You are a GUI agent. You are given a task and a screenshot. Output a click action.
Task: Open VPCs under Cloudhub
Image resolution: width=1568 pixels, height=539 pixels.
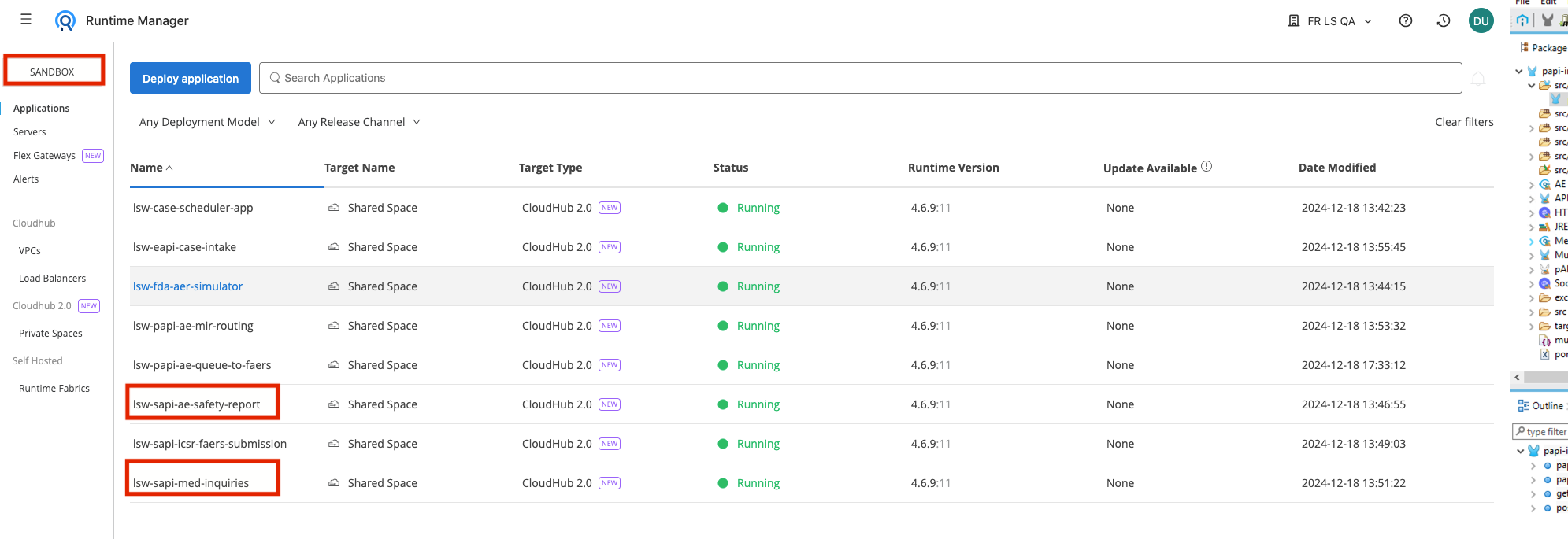(x=30, y=251)
